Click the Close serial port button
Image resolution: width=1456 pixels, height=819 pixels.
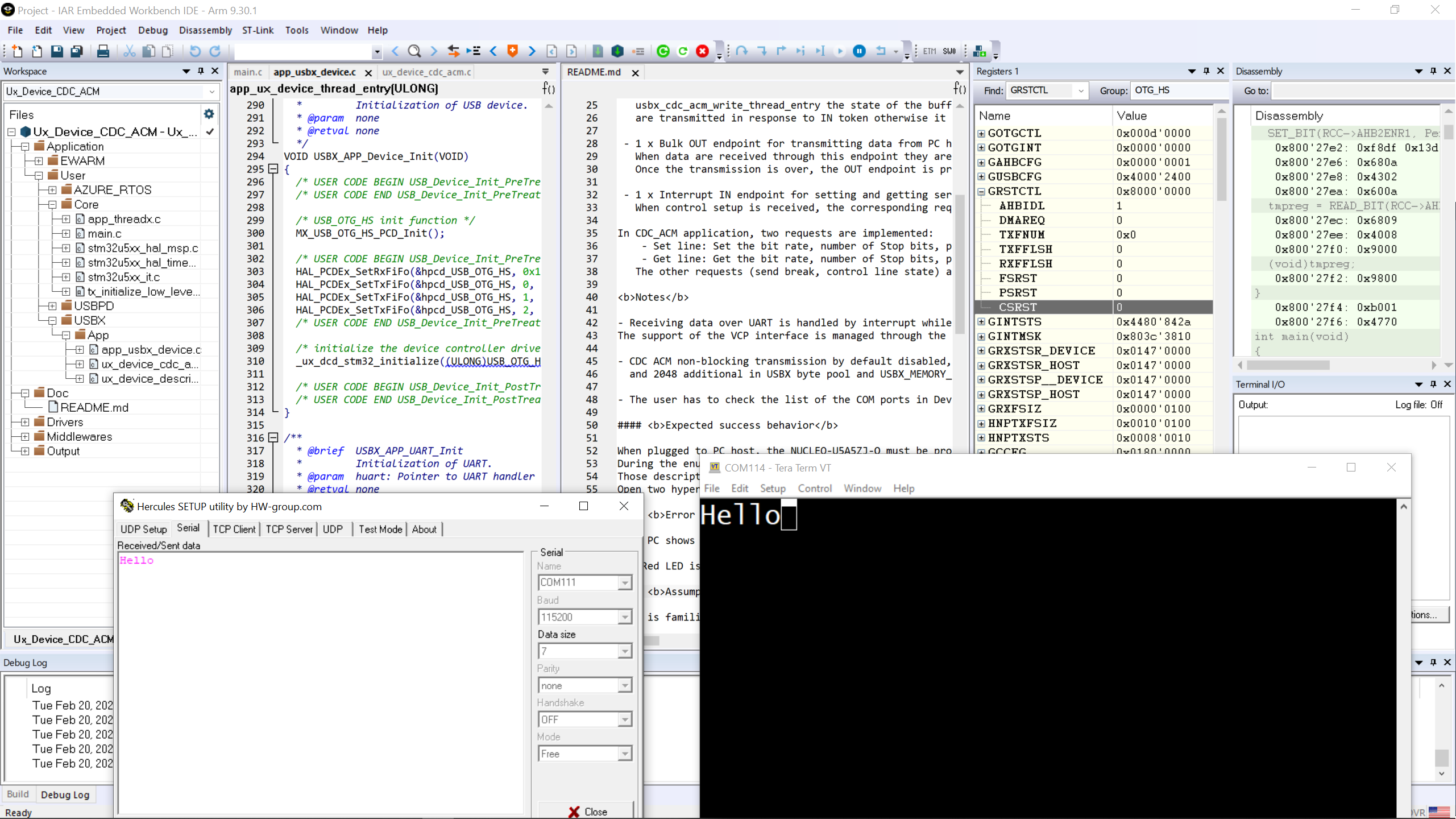tap(587, 812)
